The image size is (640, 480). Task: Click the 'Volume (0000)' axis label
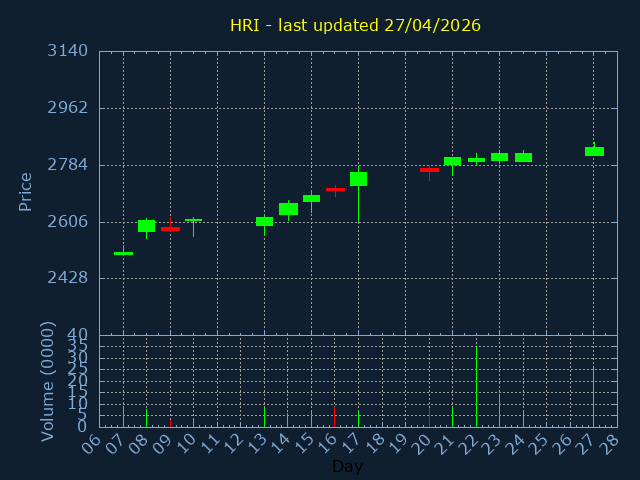tap(47, 381)
